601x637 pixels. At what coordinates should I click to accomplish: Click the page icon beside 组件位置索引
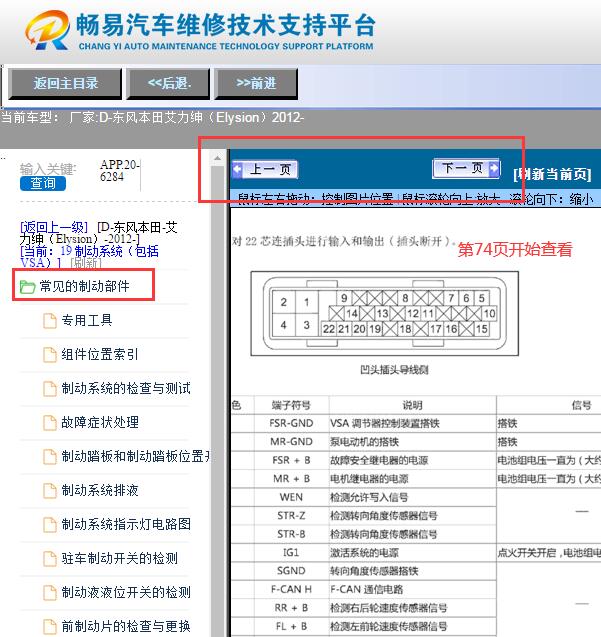50,355
